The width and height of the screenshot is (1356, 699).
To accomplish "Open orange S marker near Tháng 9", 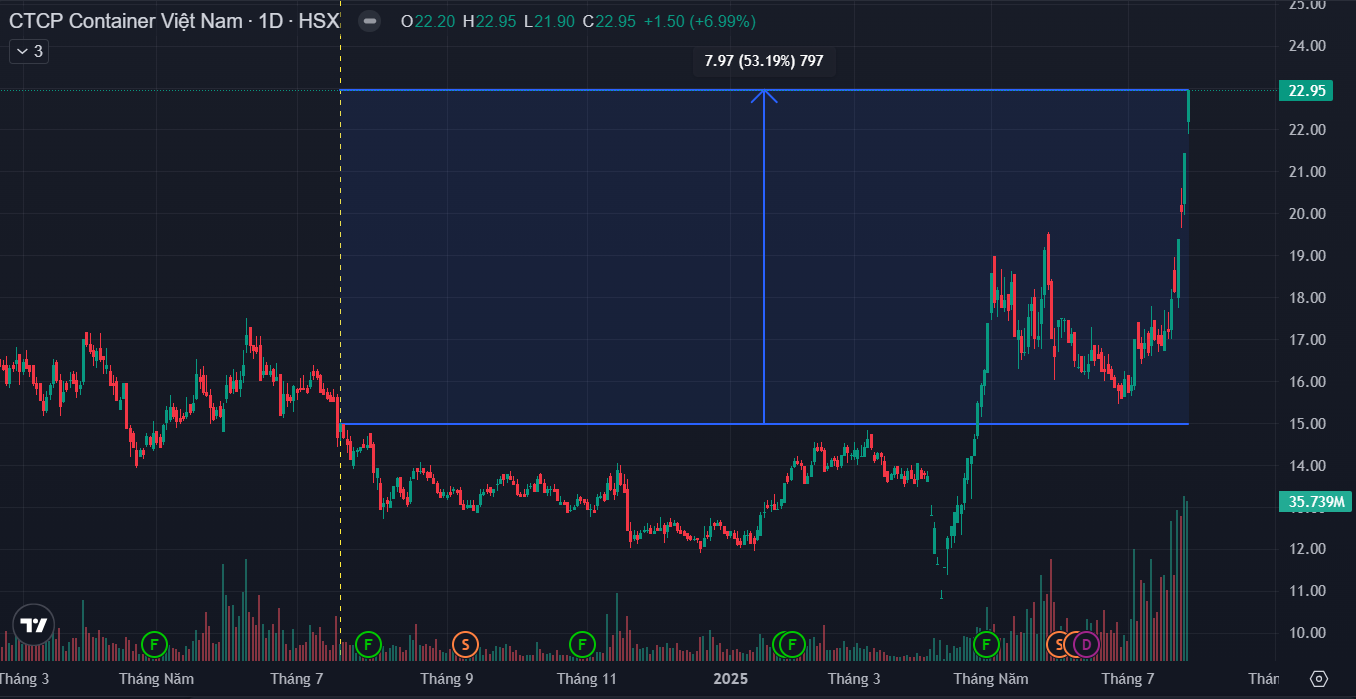I will pyautogui.click(x=464, y=644).
